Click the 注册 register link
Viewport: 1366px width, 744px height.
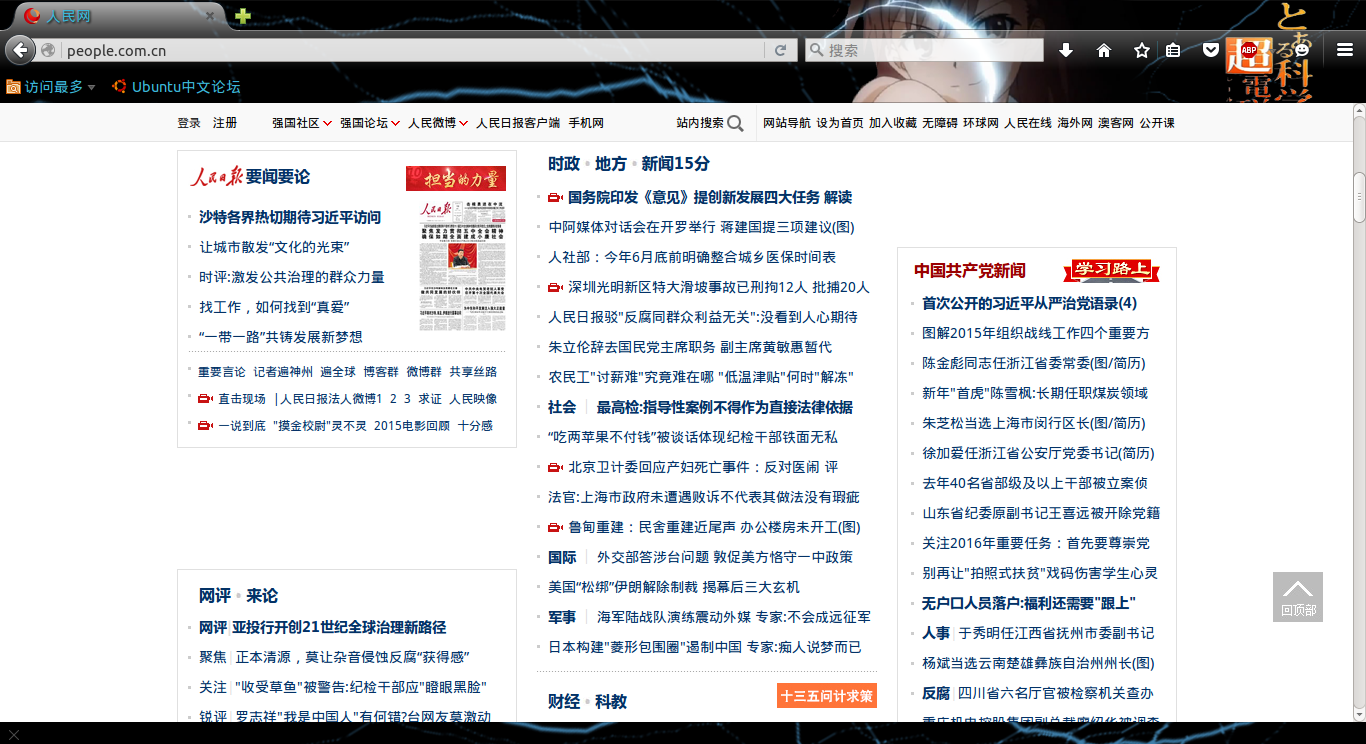pyautogui.click(x=225, y=123)
